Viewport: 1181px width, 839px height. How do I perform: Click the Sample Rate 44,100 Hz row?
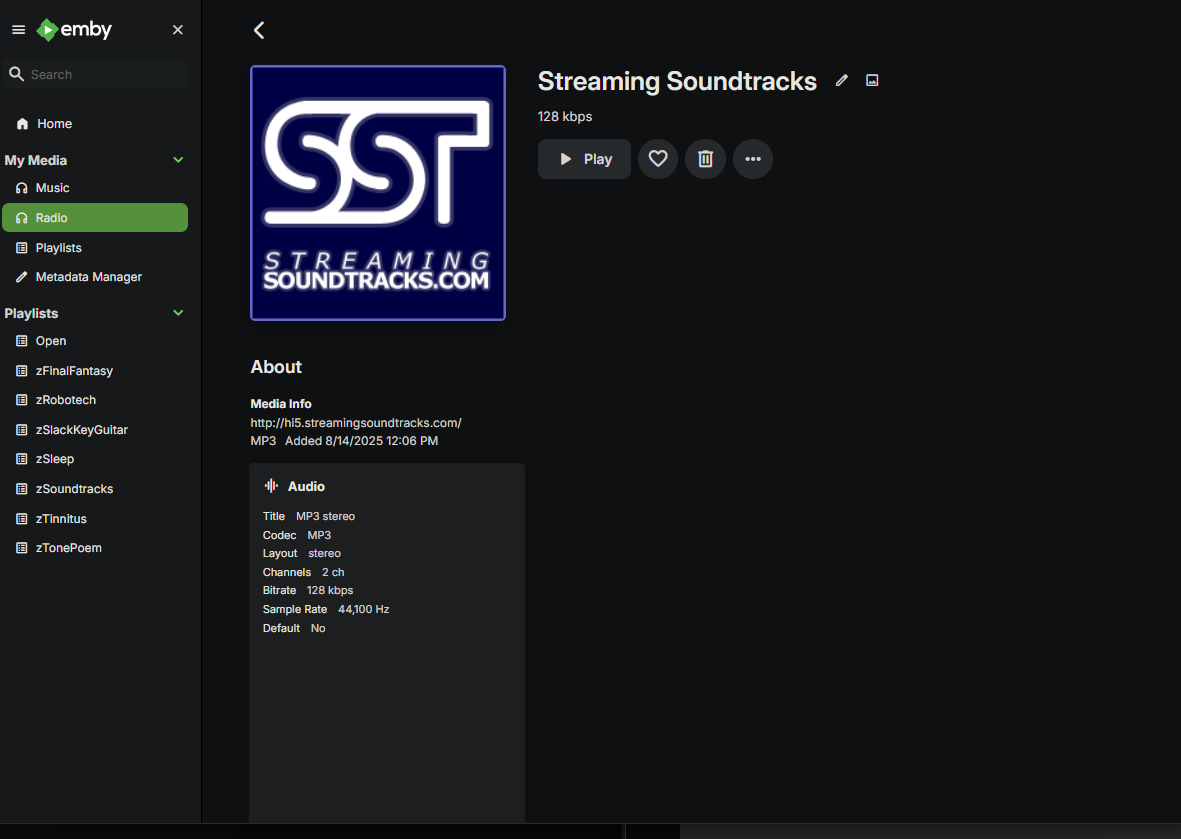pyautogui.click(x=326, y=609)
